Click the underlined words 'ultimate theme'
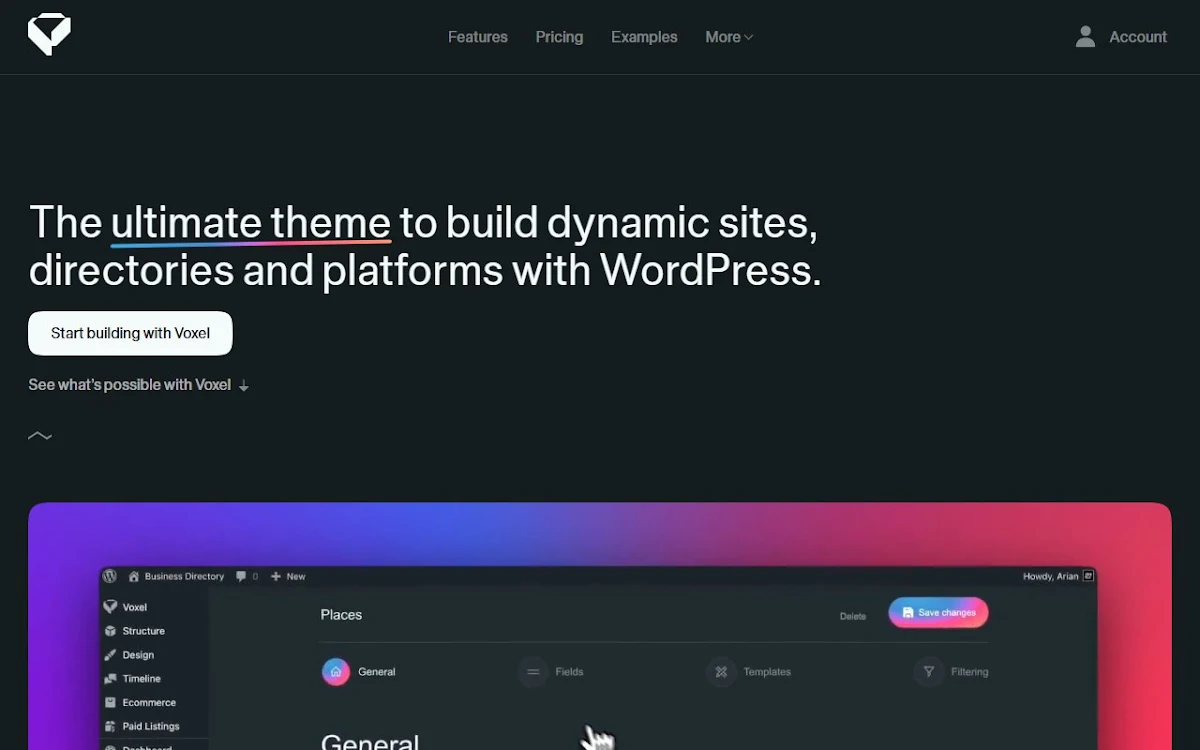Screen dimensions: 1200x750 [251, 222]
